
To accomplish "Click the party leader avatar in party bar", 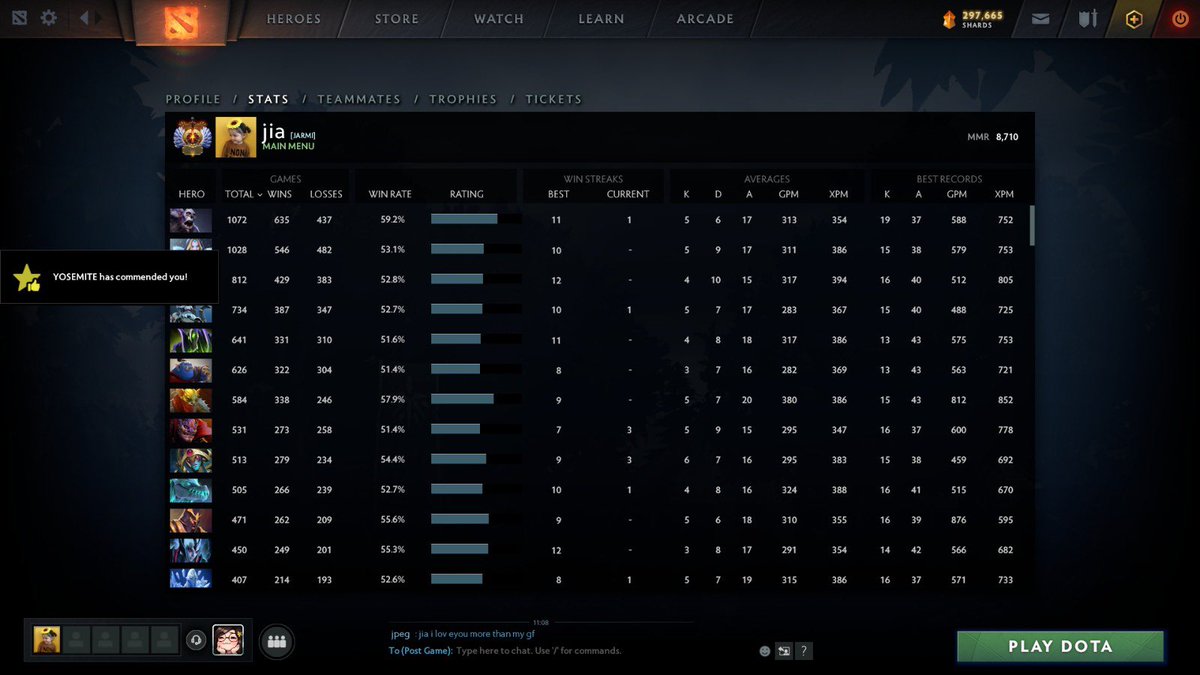I will (47, 640).
